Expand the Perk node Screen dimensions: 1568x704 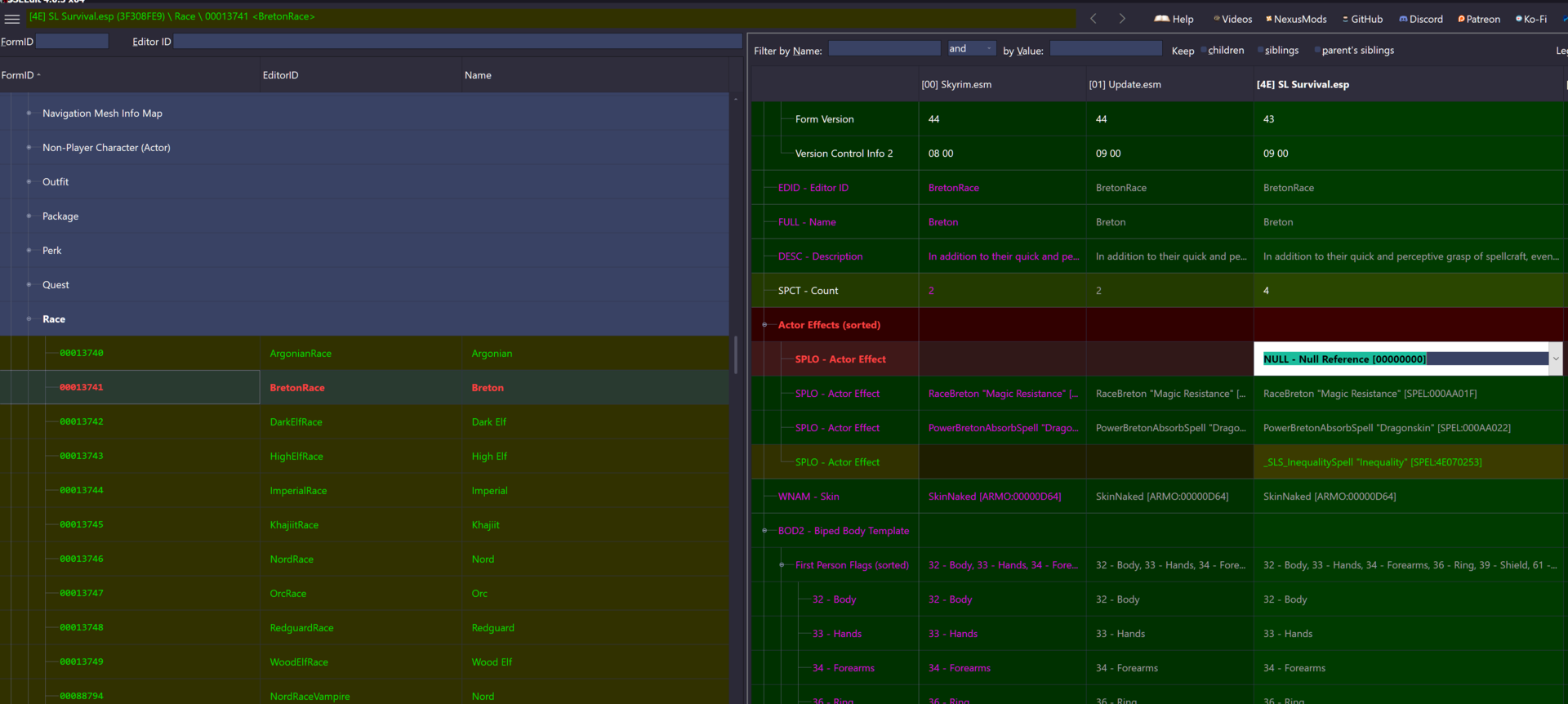point(29,251)
